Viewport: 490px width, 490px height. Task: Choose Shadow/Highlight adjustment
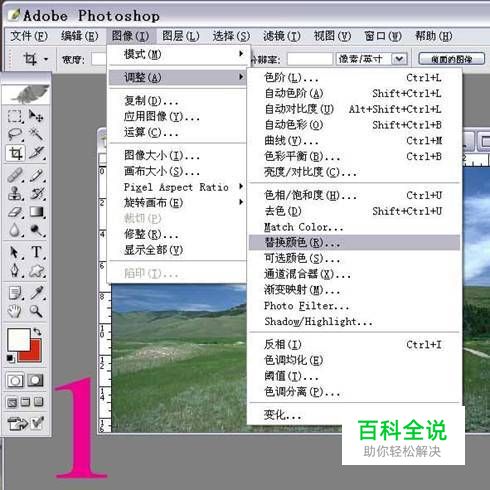point(354,321)
